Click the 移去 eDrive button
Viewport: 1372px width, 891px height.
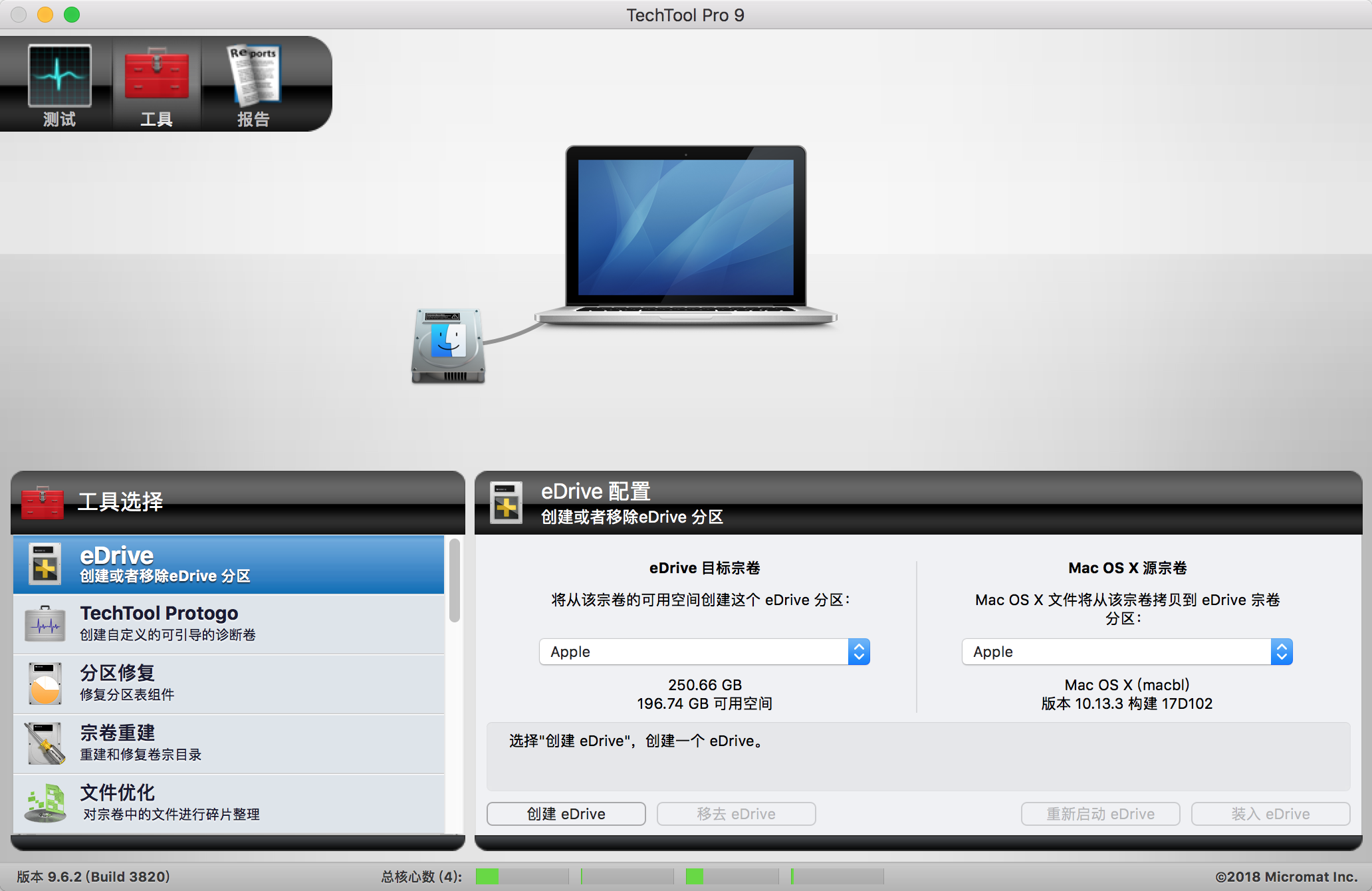pos(736,814)
